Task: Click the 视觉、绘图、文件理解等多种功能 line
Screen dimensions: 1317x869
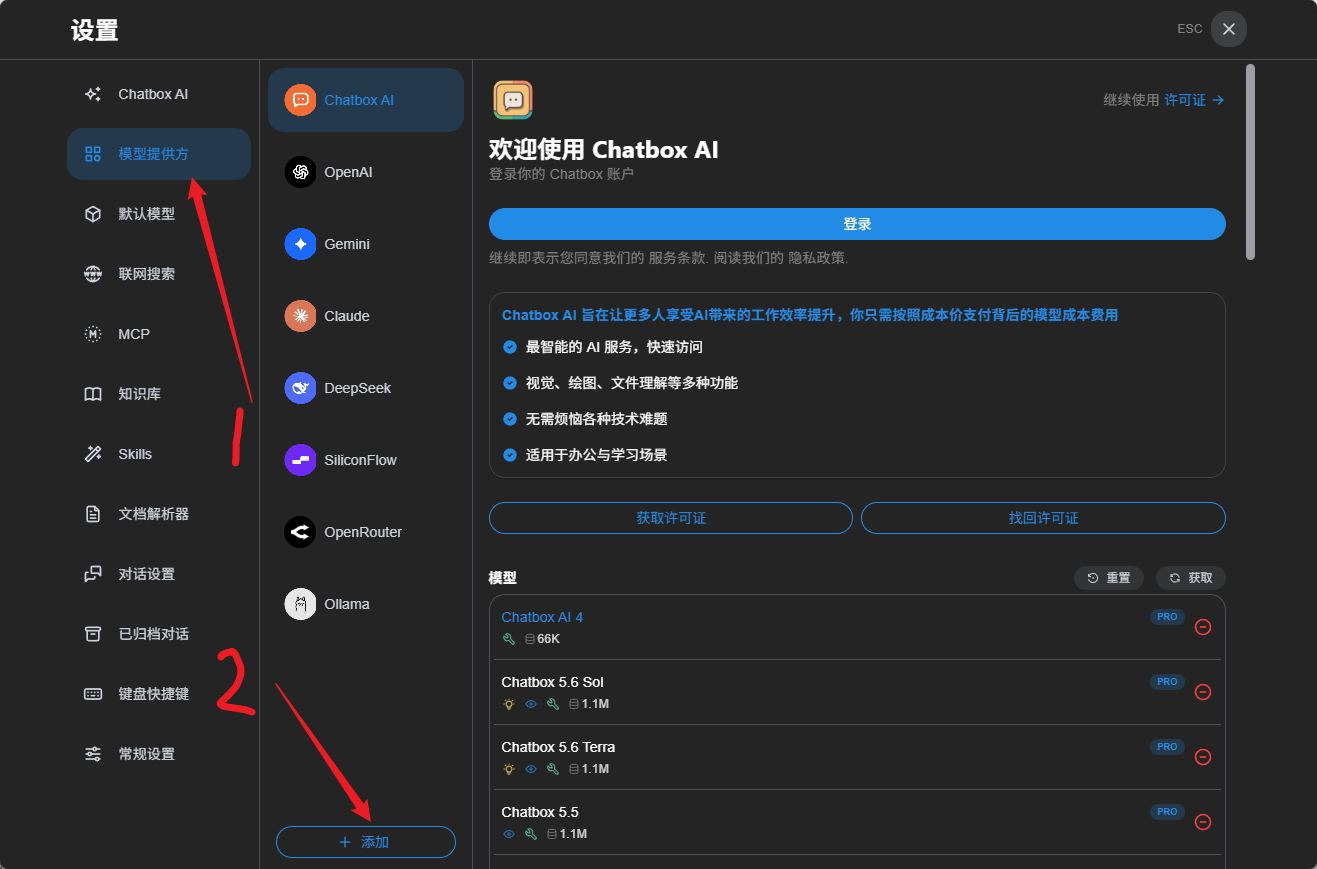Action: click(x=632, y=383)
